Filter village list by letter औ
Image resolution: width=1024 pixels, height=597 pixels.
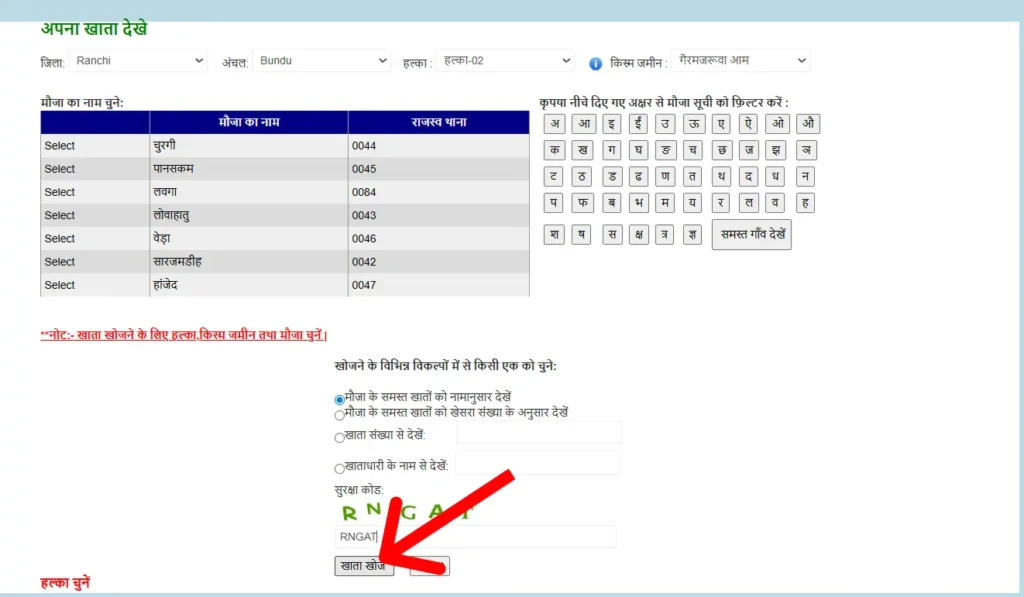pyautogui.click(x=808, y=124)
